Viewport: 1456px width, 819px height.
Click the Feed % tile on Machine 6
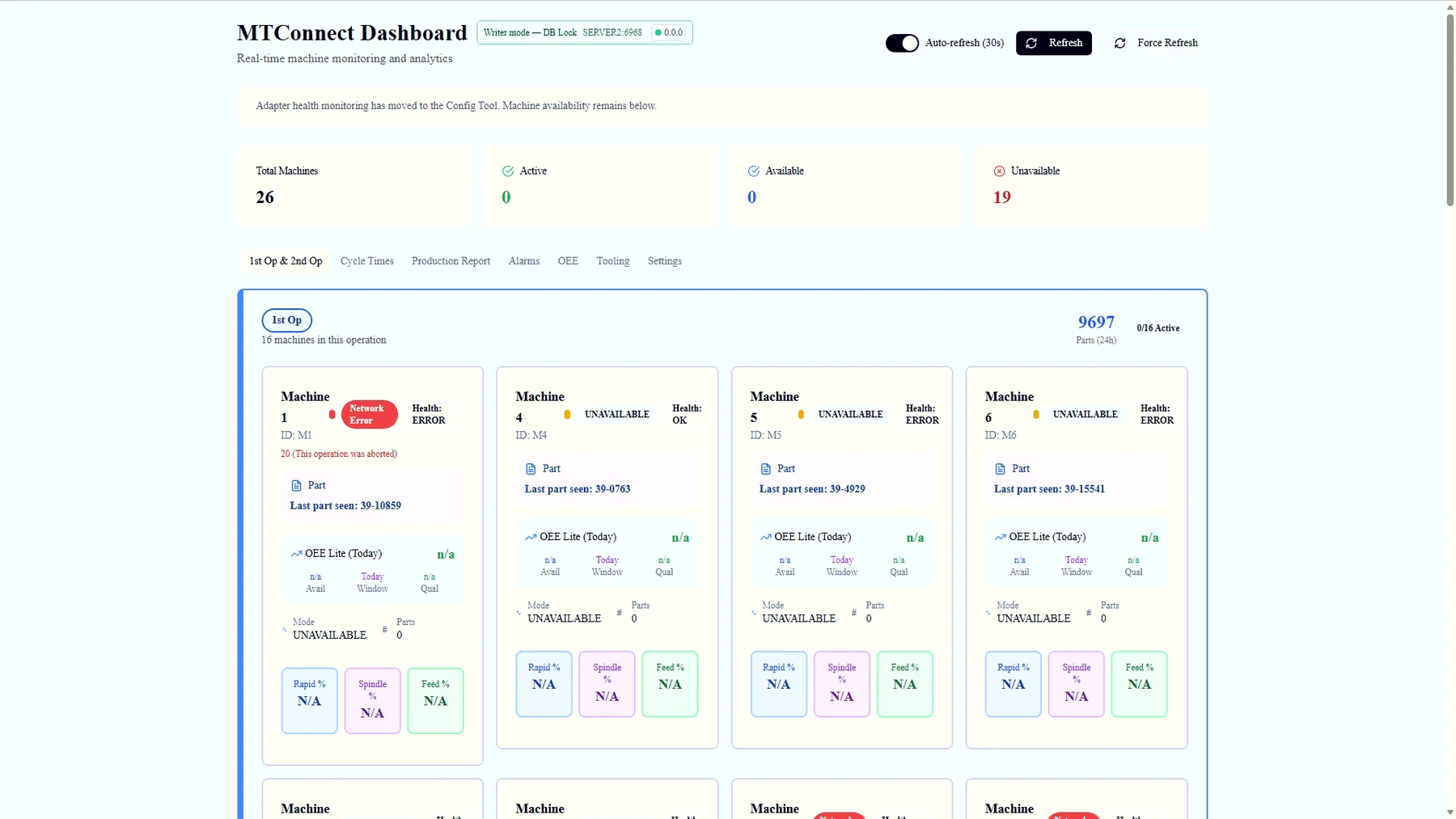coord(1140,684)
